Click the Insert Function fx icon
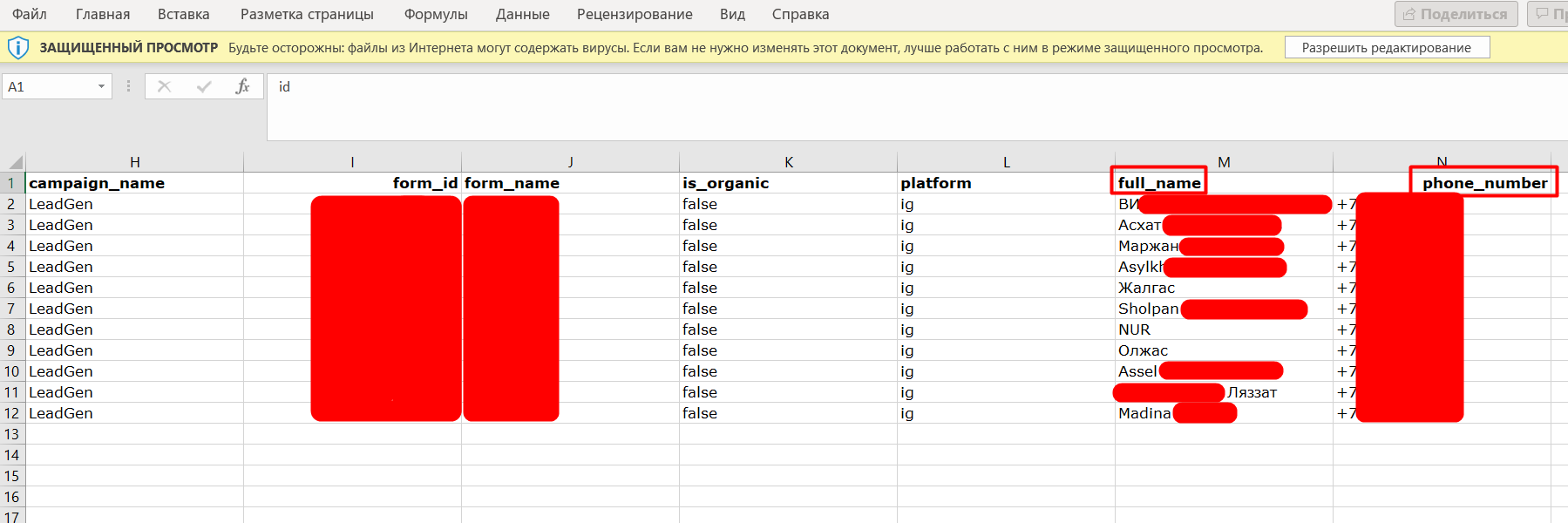 pyautogui.click(x=242, y=86)
